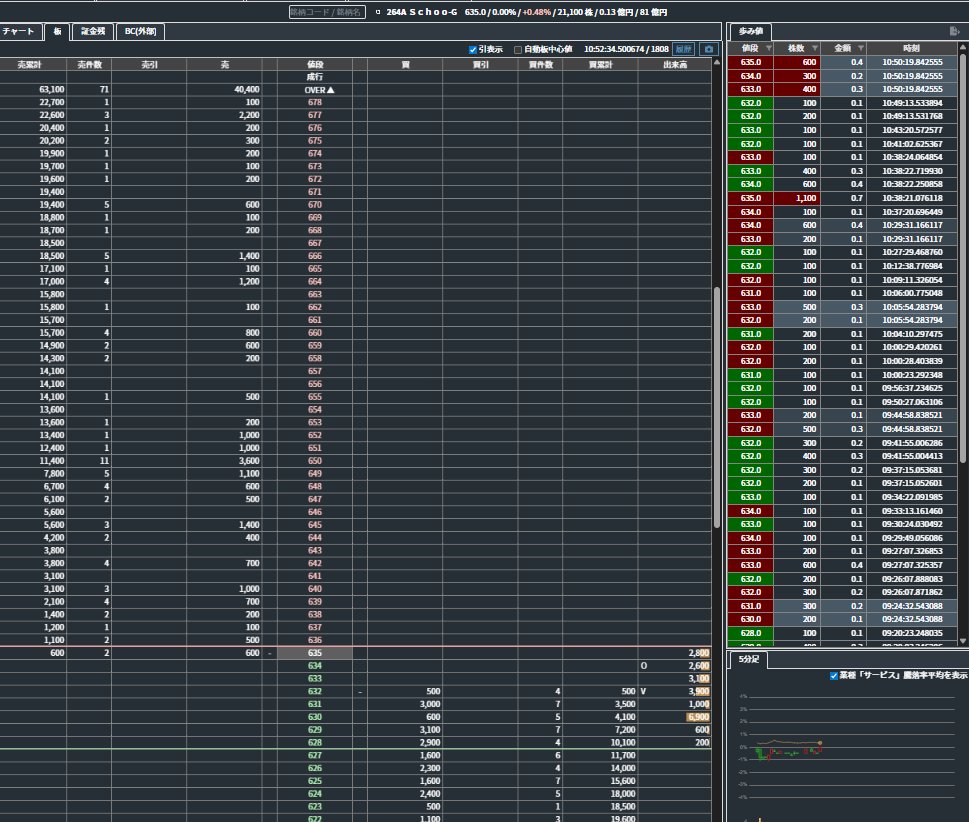Click the 売累計 column header

click(x=29, y=64)
